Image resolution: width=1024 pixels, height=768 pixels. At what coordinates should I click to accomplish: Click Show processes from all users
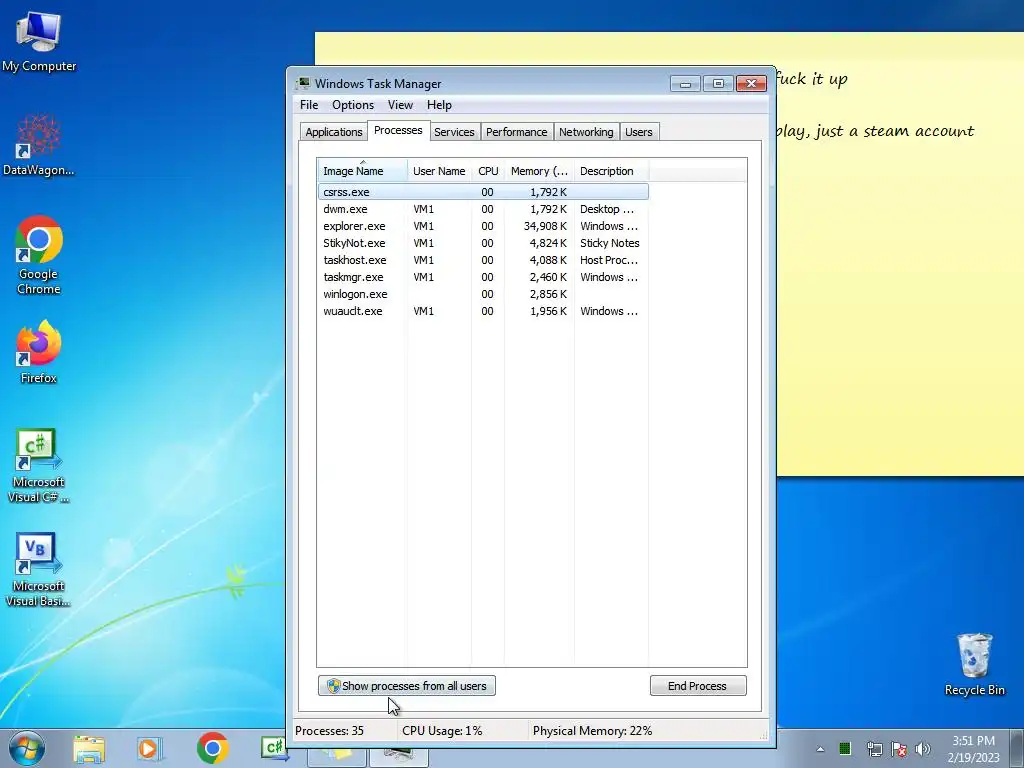(407, 686)
